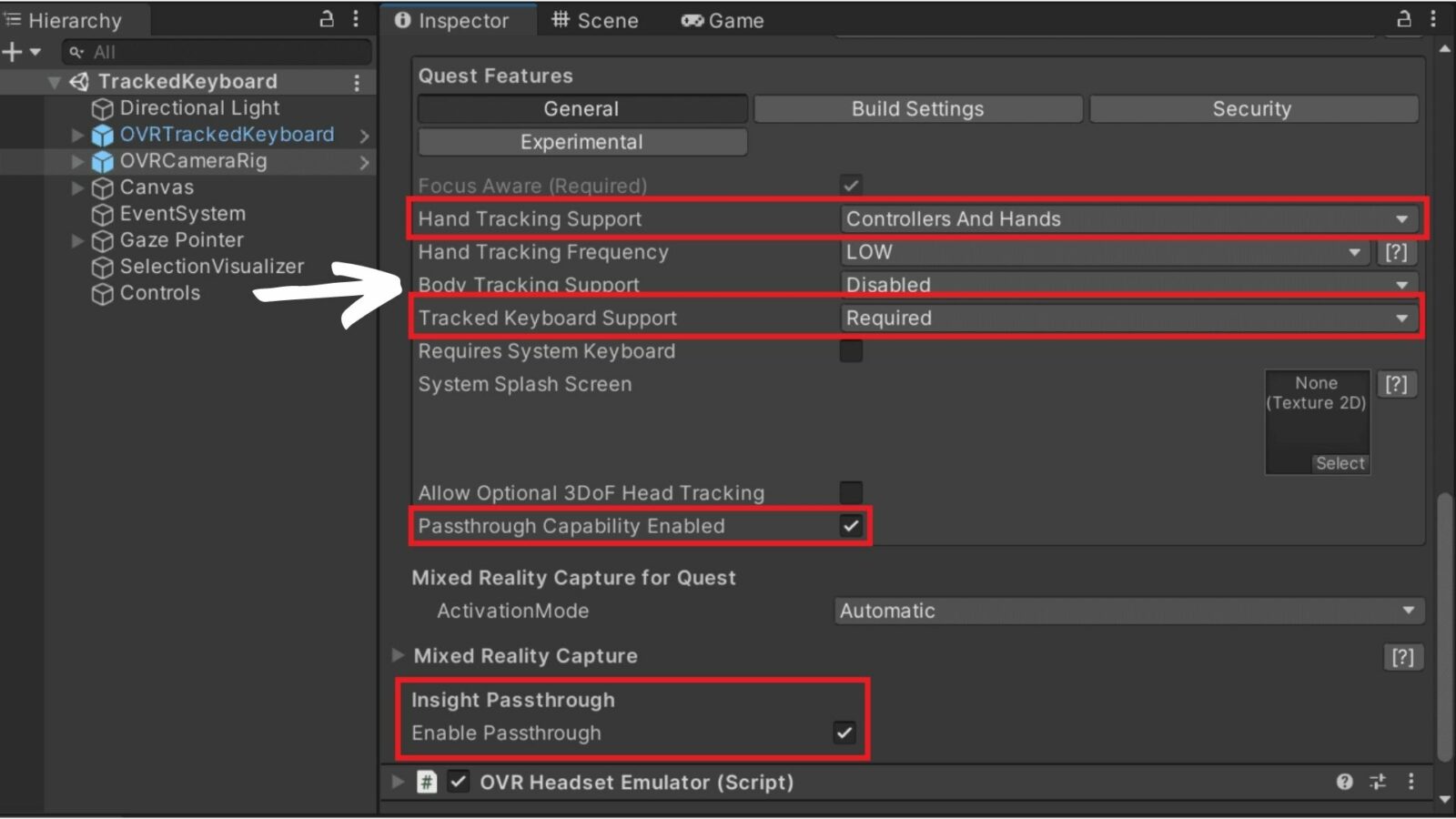Switch to the Scene tab
1456x819 pixels.
coord(595,20)
